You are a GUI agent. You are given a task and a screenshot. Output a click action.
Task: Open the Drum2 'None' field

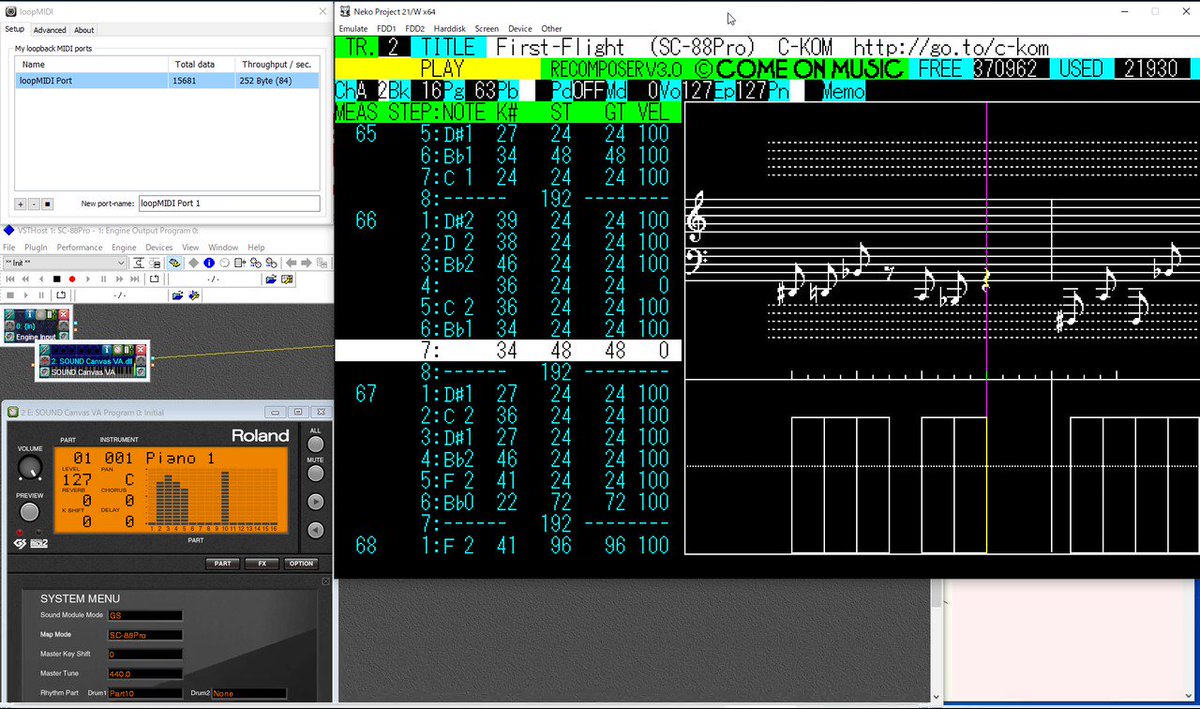pos(249,693)
